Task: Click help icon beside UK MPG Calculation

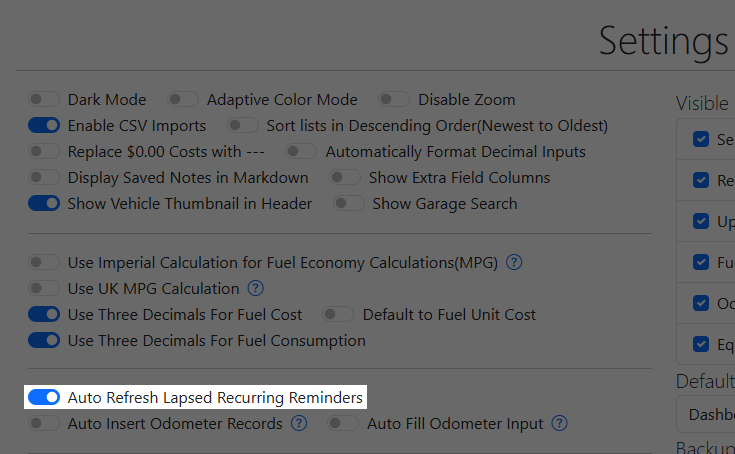Action: (x=255, y=289)
